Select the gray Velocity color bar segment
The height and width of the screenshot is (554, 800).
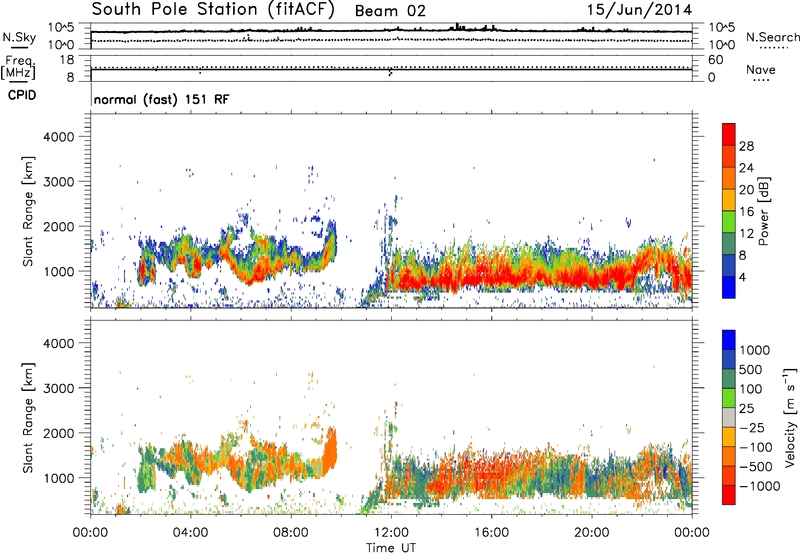[729, 418]
